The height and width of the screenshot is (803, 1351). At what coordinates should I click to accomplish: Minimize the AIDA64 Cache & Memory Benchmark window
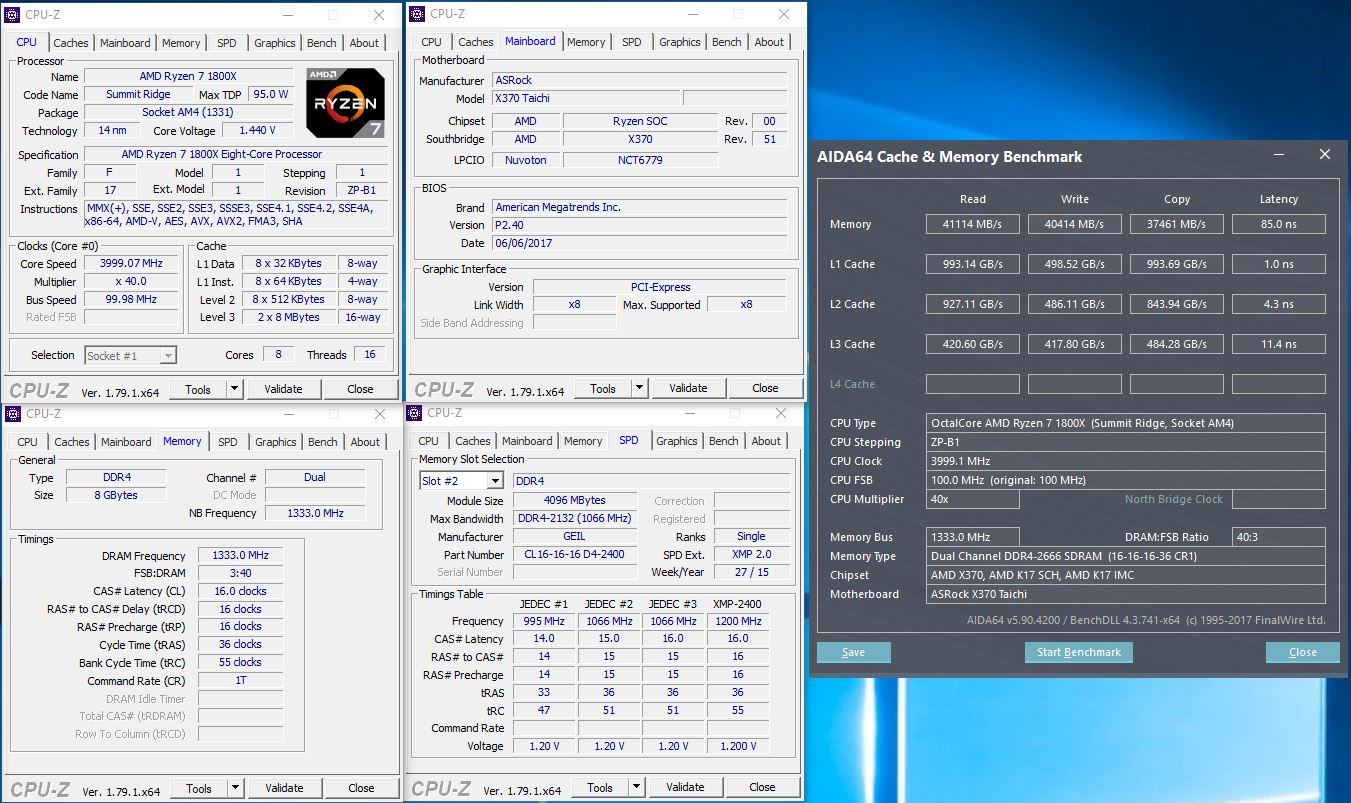pyautogui.click(x=1281, y=155)
